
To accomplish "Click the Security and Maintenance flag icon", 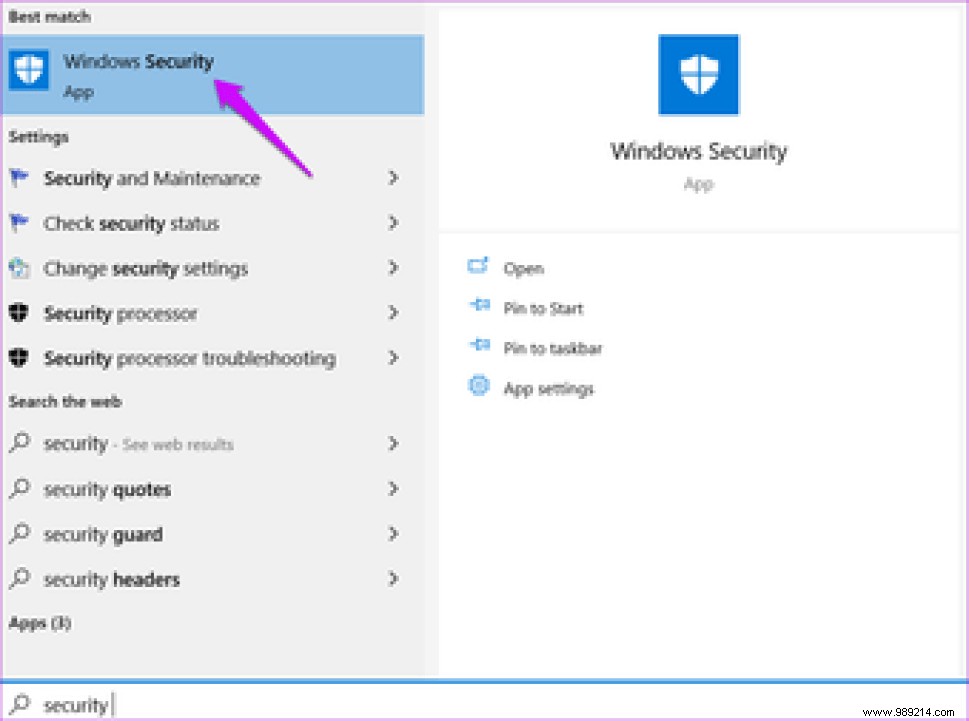I will coord(20,178).
